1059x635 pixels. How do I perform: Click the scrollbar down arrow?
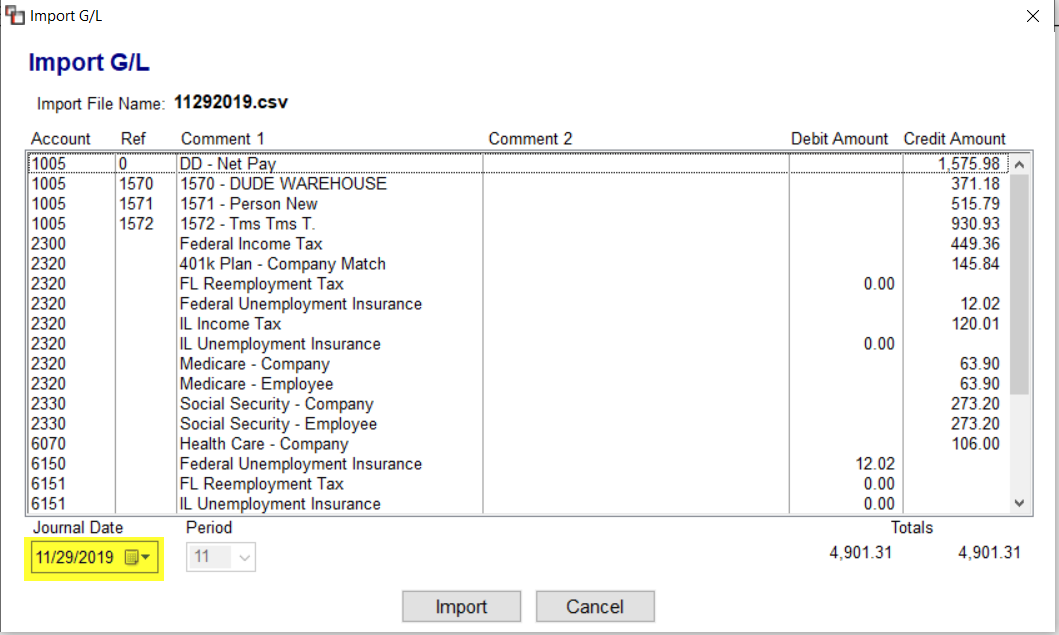point(1020,503)
